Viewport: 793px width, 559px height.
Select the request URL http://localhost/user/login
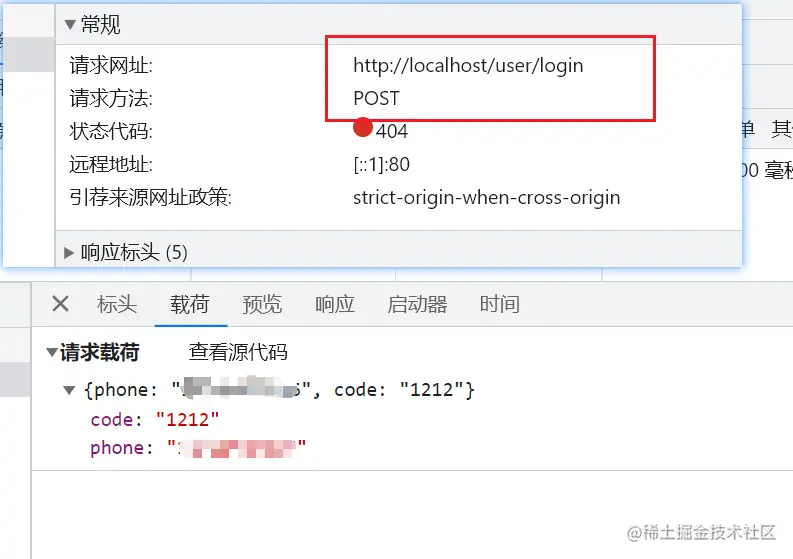[468, 65]
